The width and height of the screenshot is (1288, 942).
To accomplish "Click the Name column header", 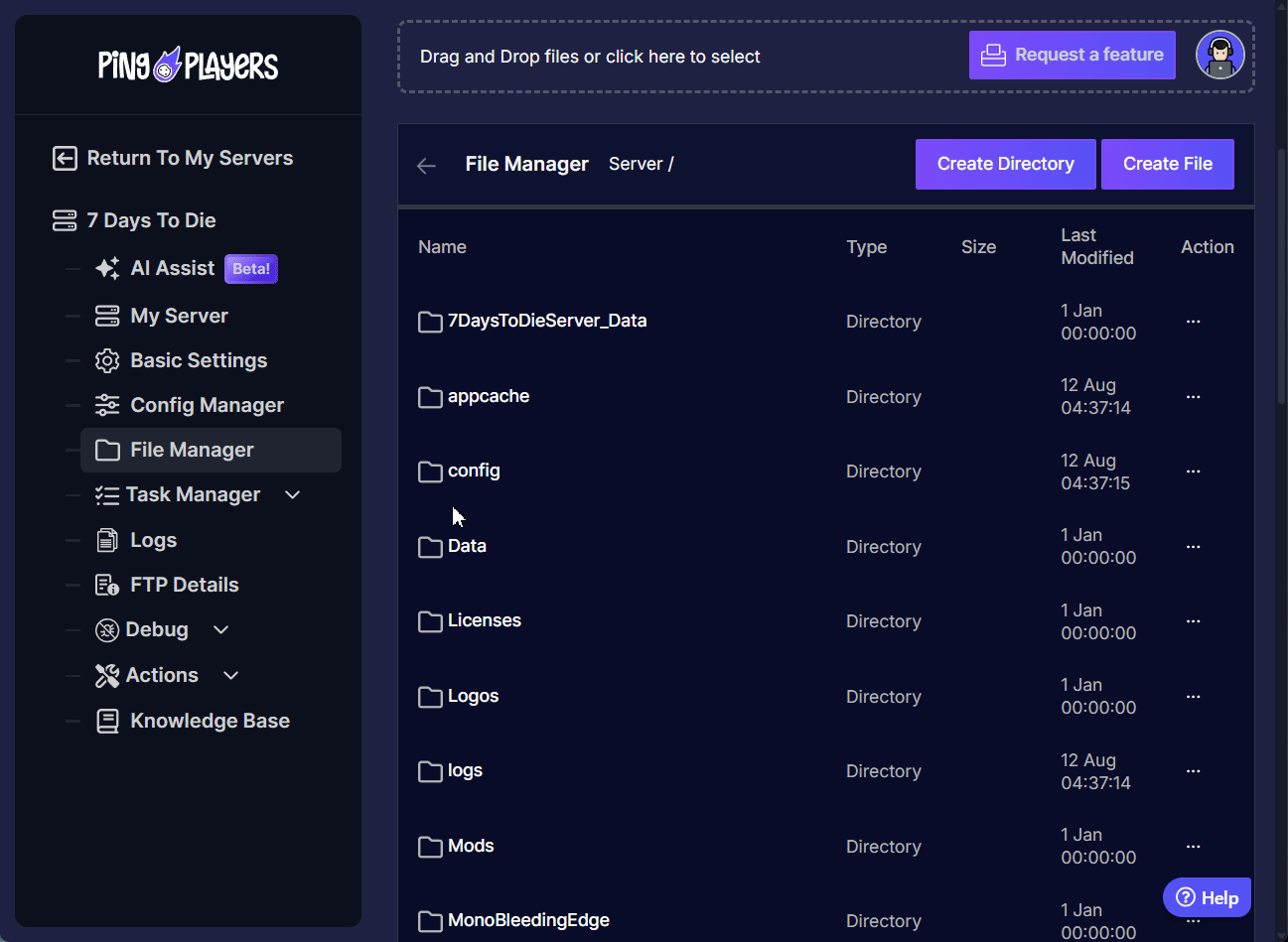I will tap(442, 247).
